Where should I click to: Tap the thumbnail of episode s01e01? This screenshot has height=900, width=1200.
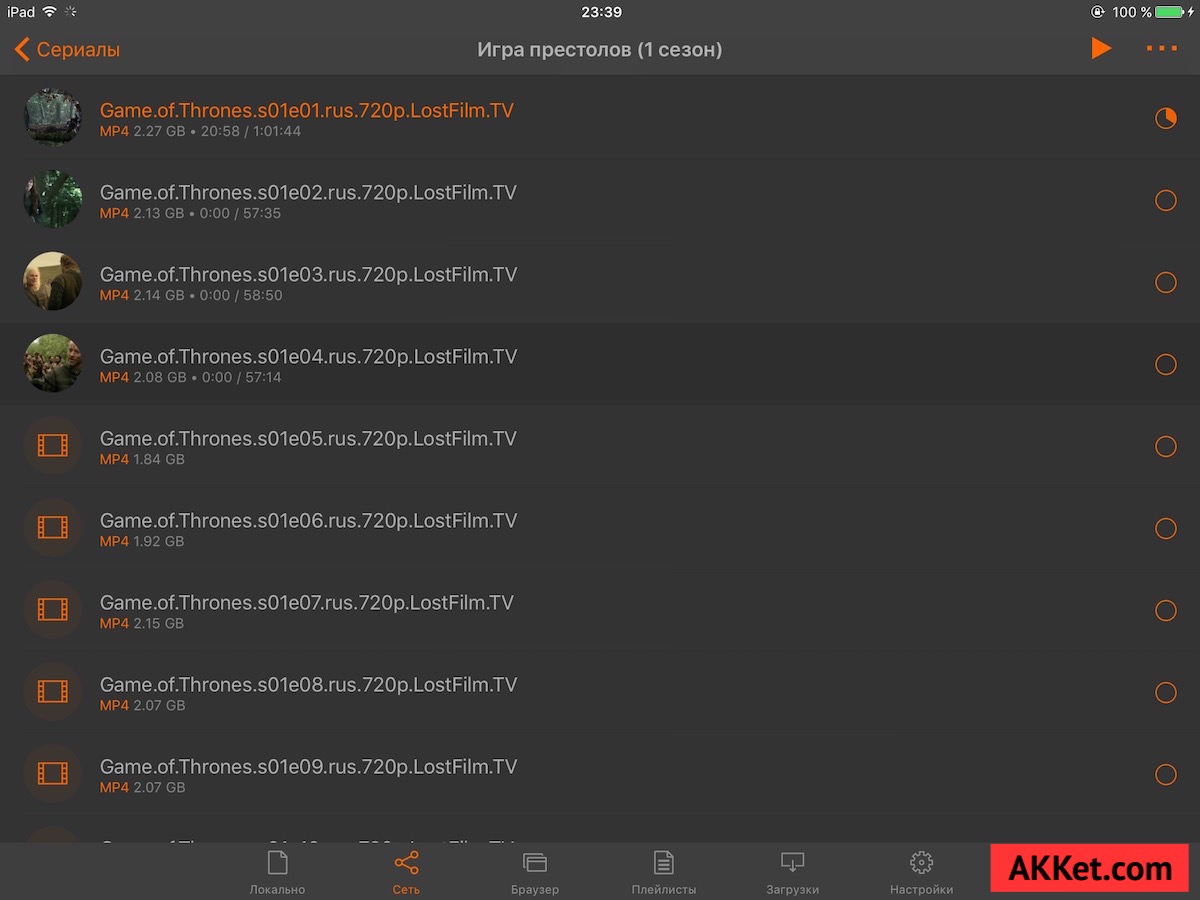(x=52, y=117)
